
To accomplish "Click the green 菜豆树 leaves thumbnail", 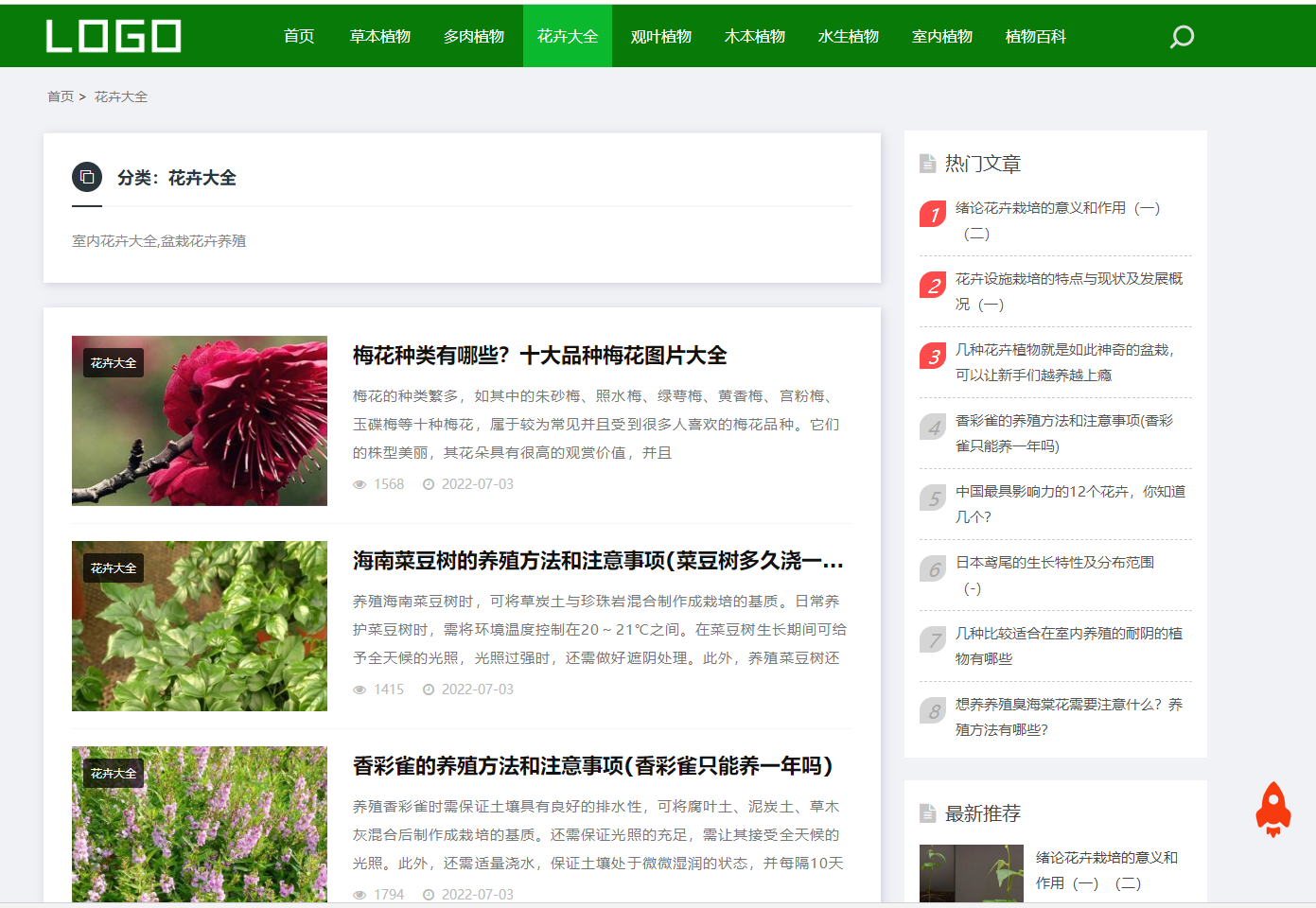I will [200, 626].
